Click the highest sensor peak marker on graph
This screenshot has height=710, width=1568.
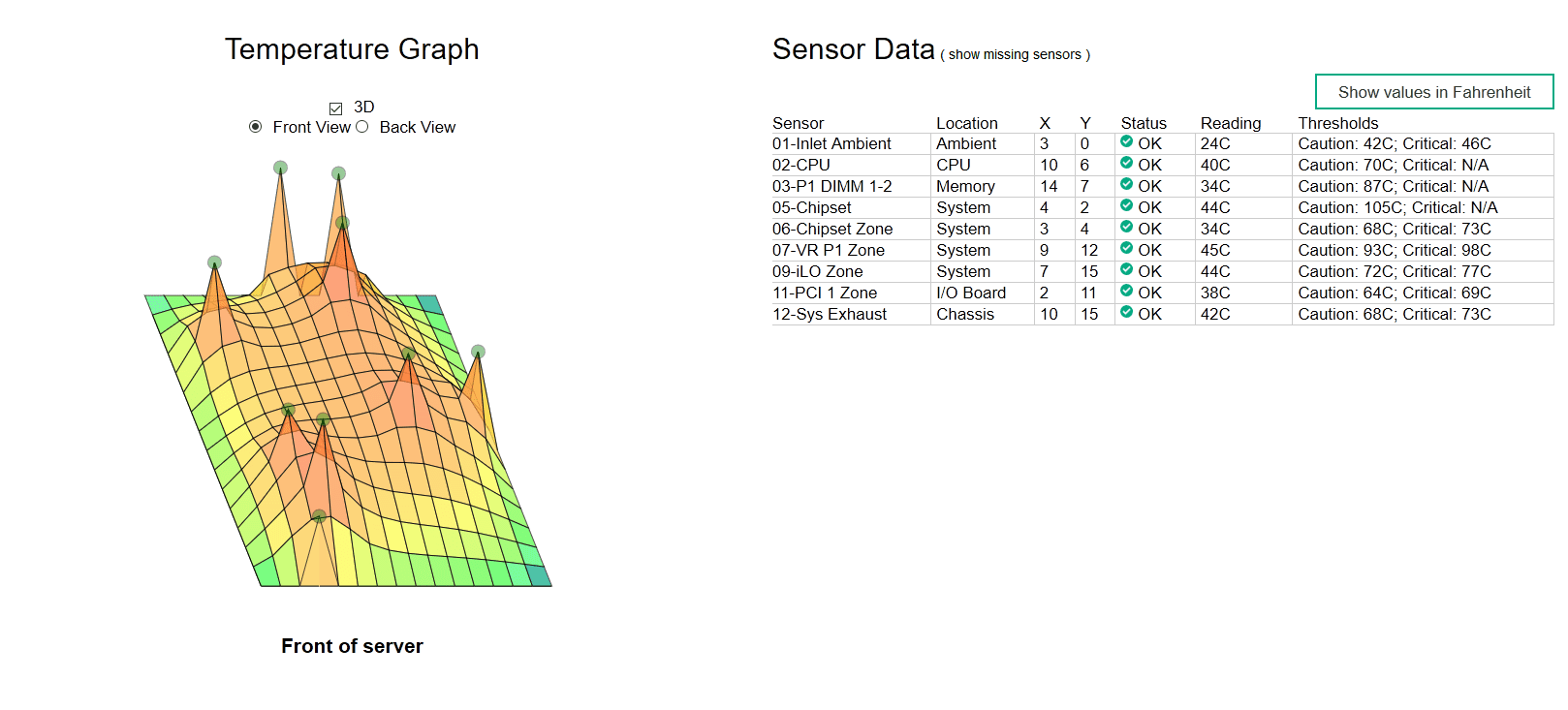[x=280, y=168]
